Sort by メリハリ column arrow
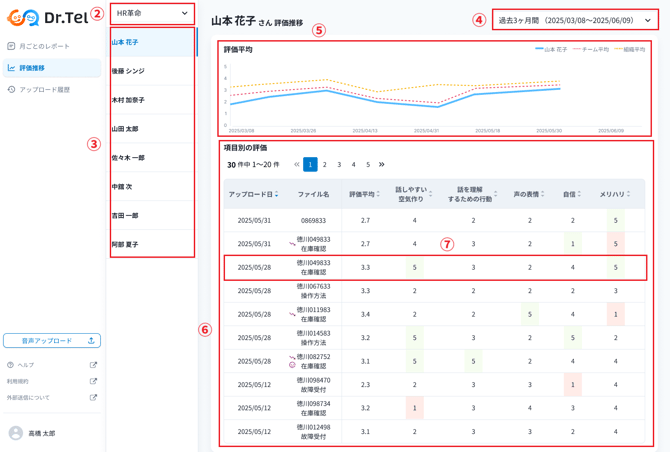The height and width of the screenshot is (452, 670). point(629,194)
